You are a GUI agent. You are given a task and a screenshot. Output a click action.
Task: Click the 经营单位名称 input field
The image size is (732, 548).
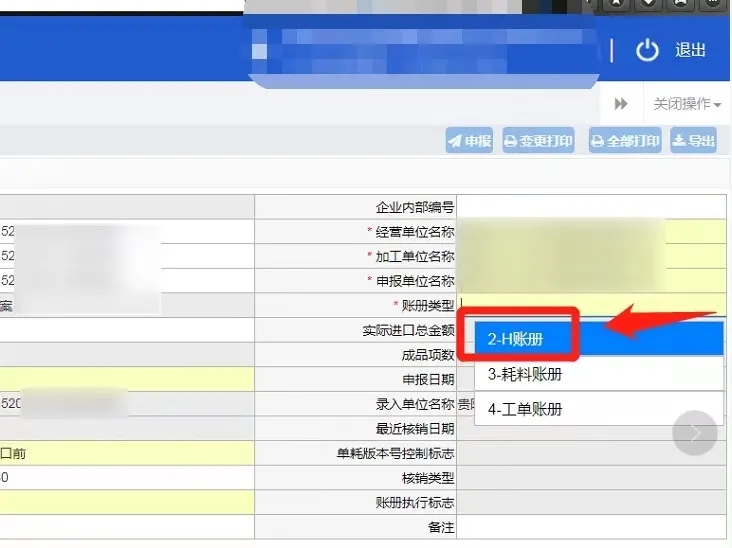(x=590, y=232)
